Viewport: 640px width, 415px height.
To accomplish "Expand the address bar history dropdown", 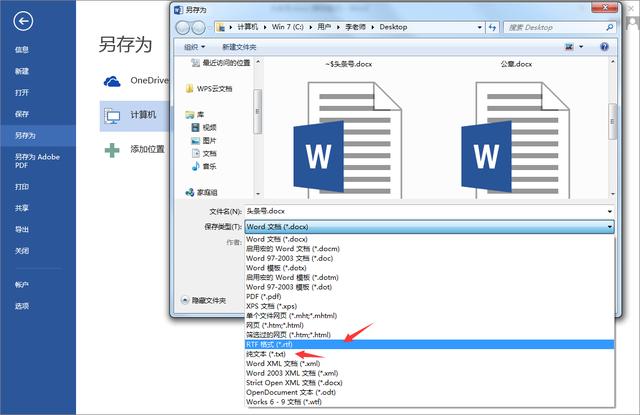I will (x=480, y=27).
